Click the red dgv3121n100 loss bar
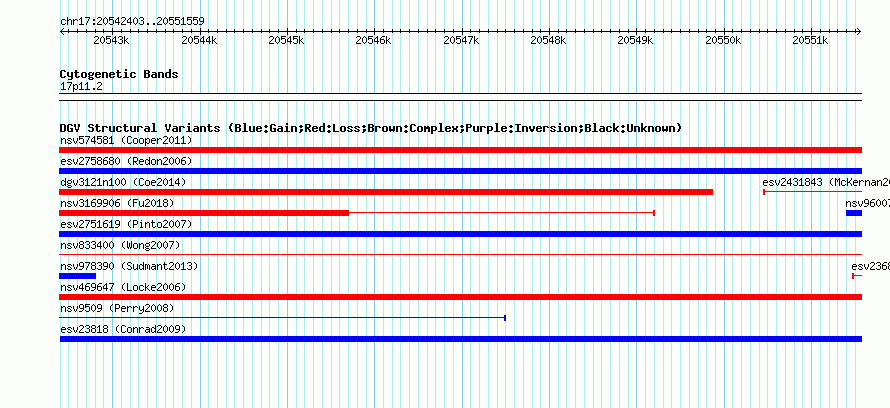Screen dimensions: 890x408 pos(386,192)
